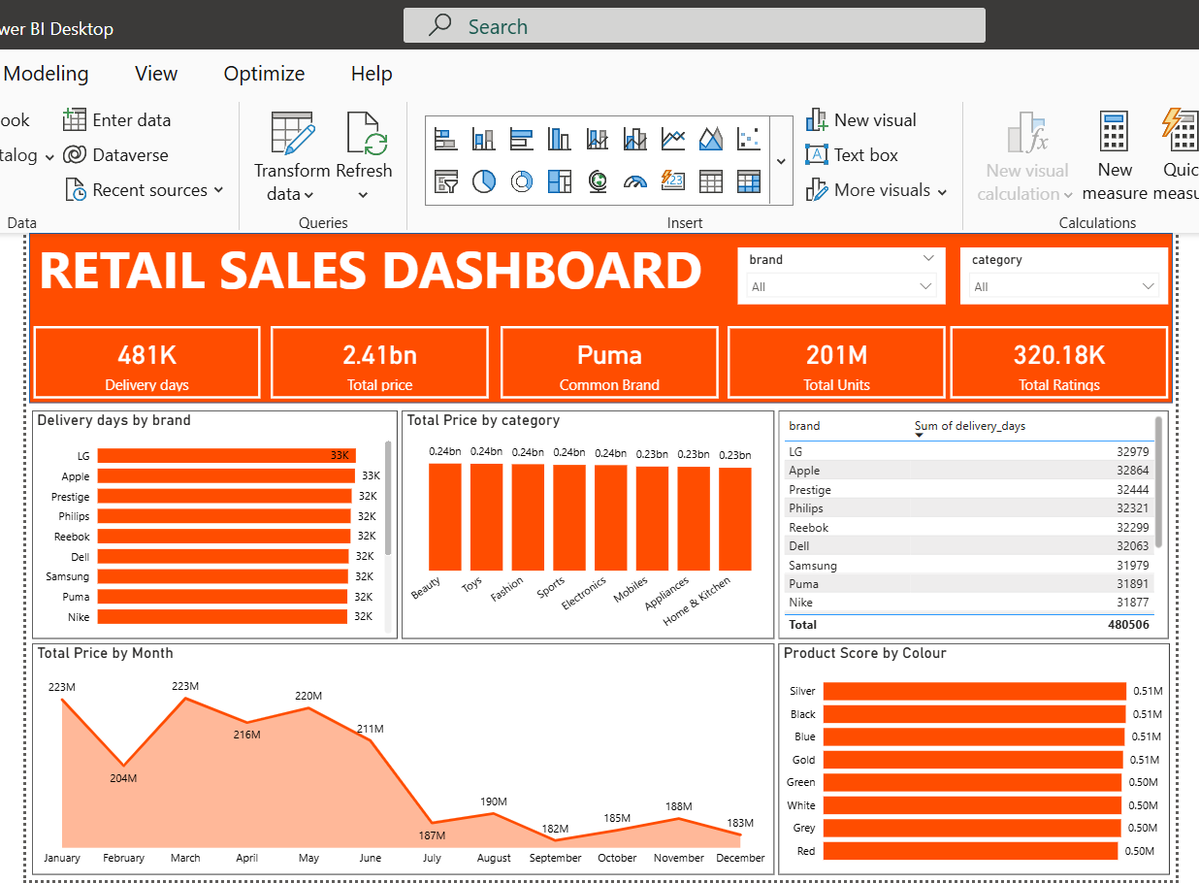The image size is (1199, 883).
Task: Collapse the brand slicer header chevron
Action: click(x=928, y=258)
